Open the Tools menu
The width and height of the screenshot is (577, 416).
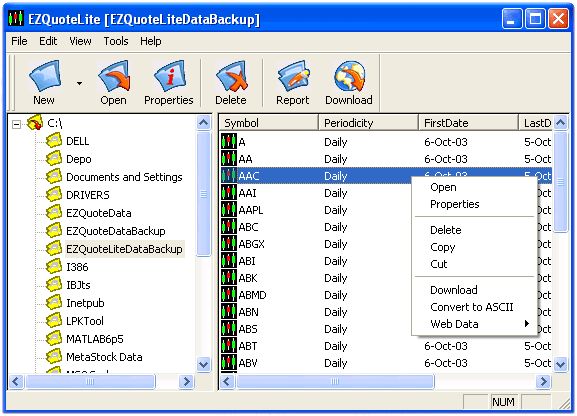[116, 41]
